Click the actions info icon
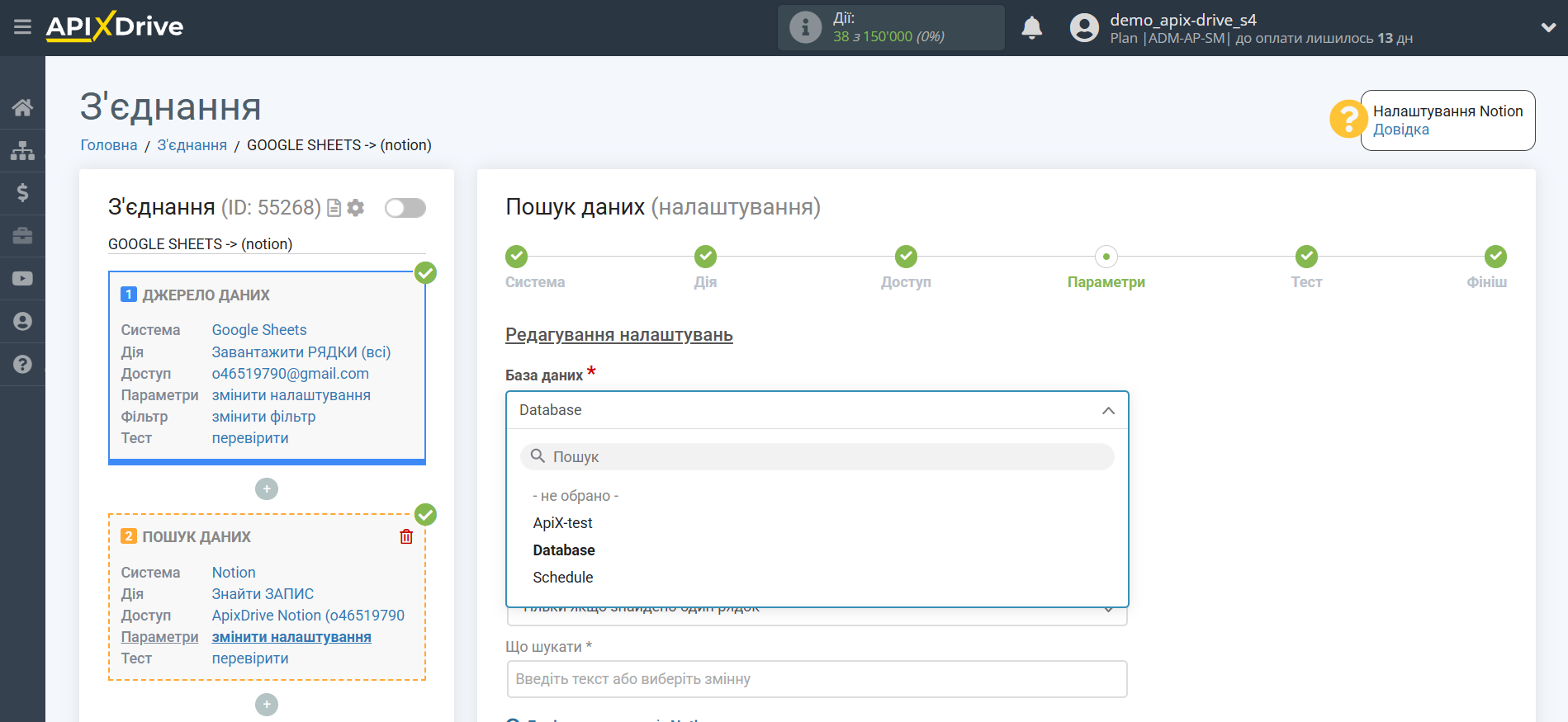 coord(805,27)
